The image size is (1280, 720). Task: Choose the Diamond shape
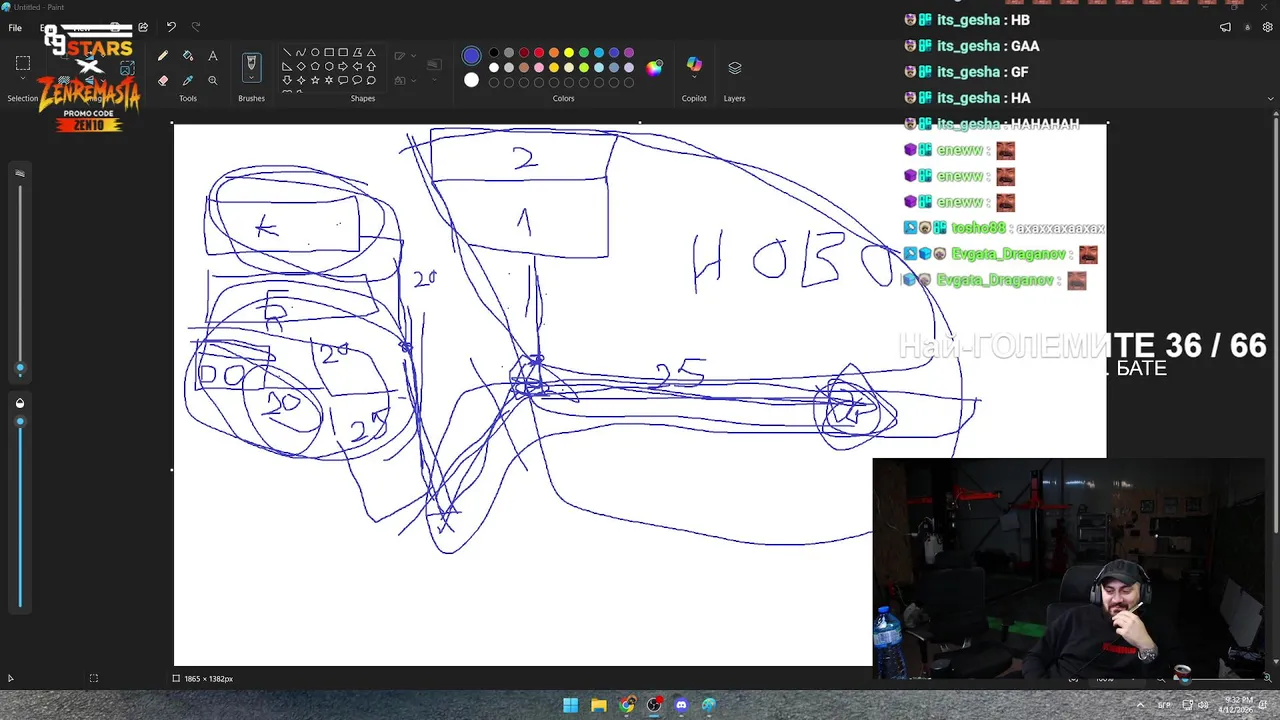click(x=301, y=66)
